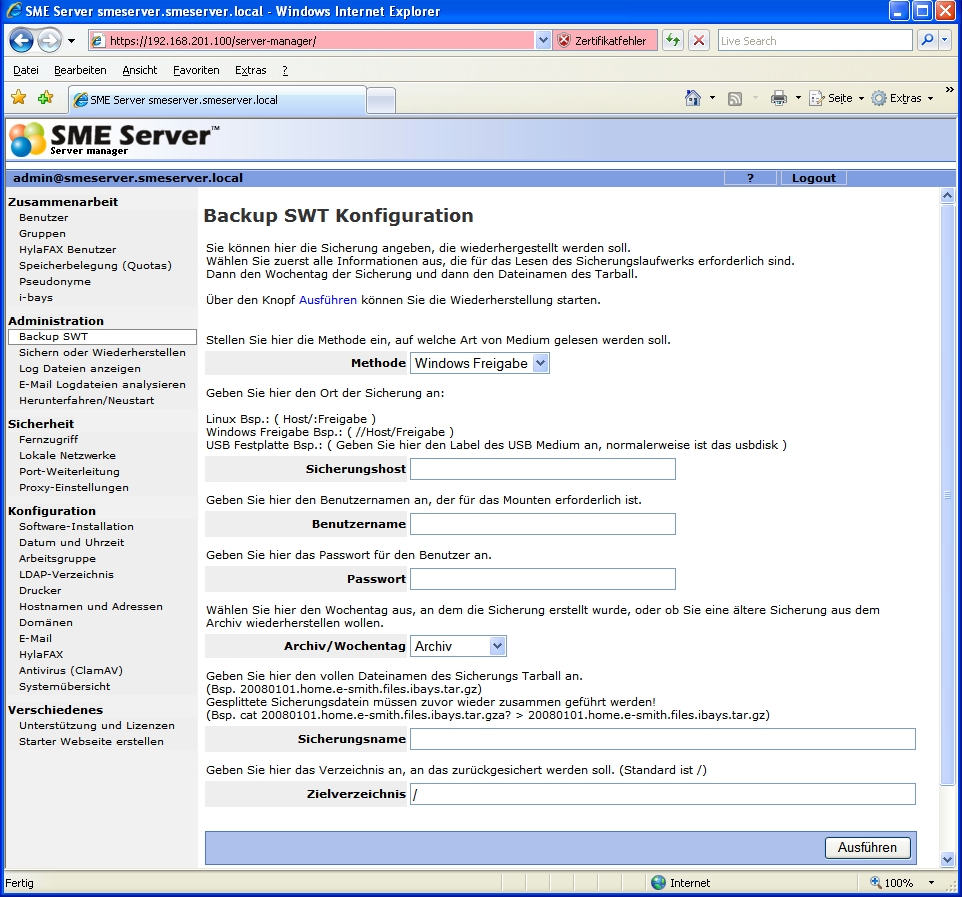Screen dimensions: 962x897
Task: Open the ? help menu
Action: point(285,71)
